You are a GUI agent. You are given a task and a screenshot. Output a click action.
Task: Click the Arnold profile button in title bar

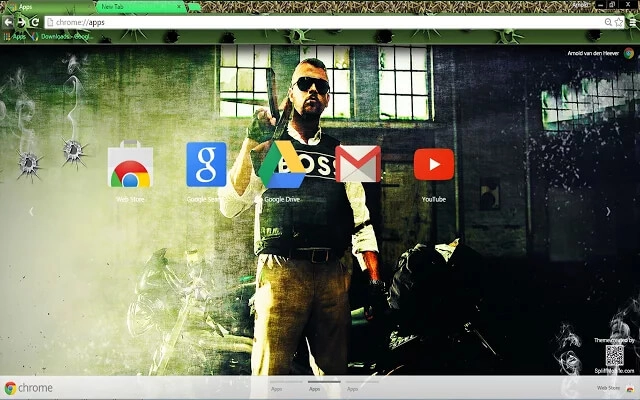[x=581, y=5]
